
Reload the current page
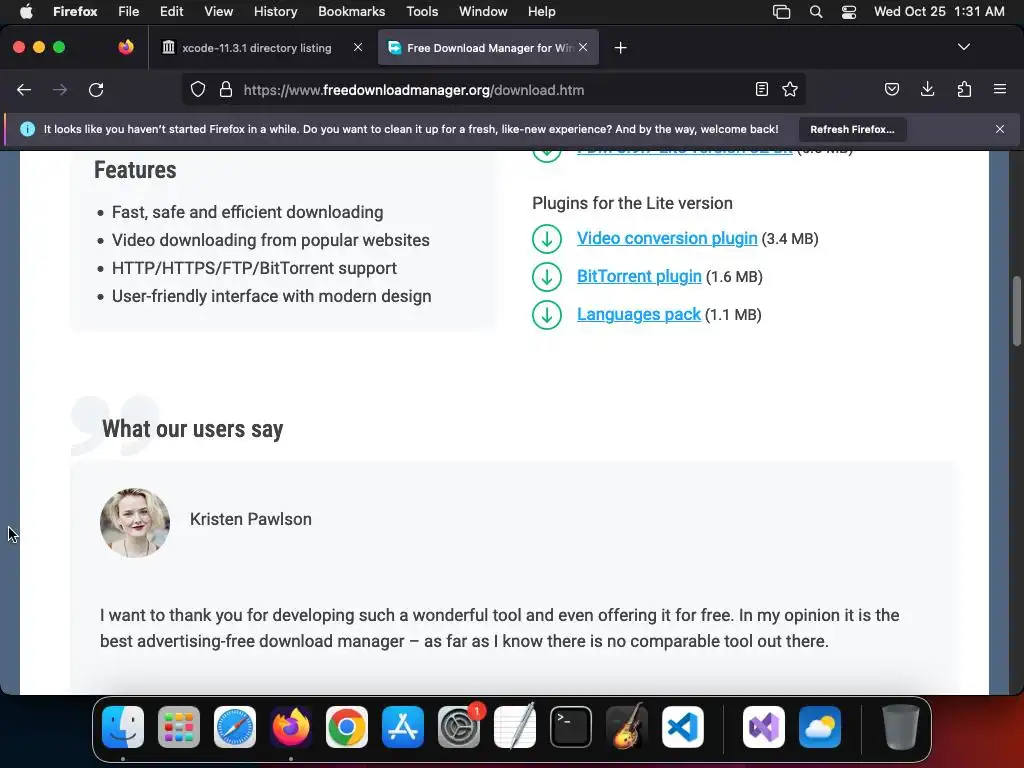[96, 90]
